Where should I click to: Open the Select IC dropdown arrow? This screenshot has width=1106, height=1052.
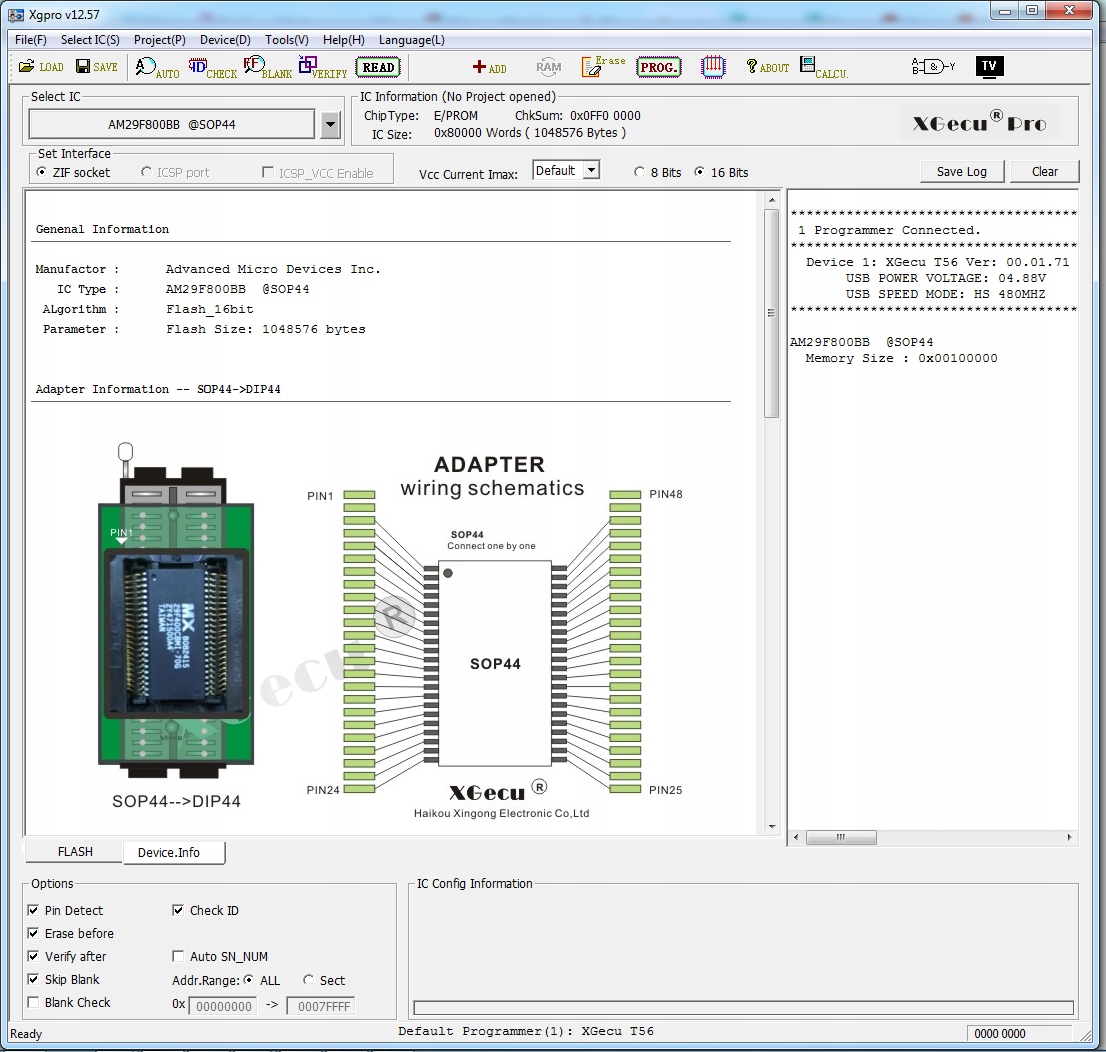[330, 123]
